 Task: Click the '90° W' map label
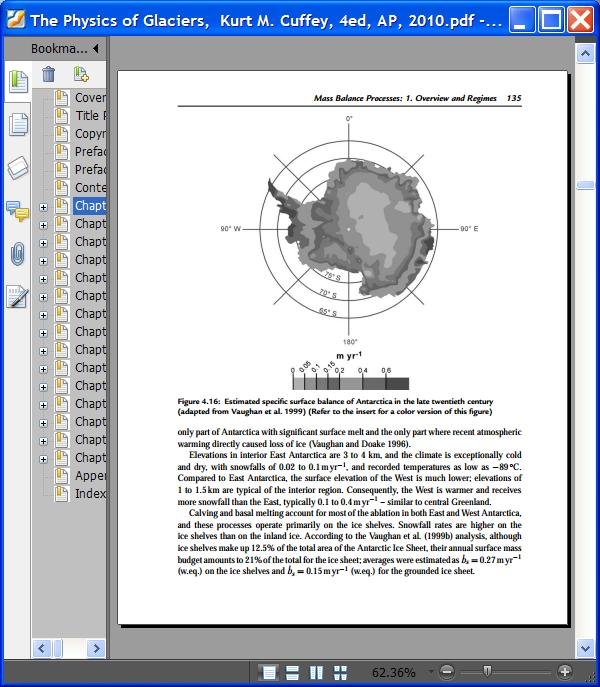click(231, 229)
